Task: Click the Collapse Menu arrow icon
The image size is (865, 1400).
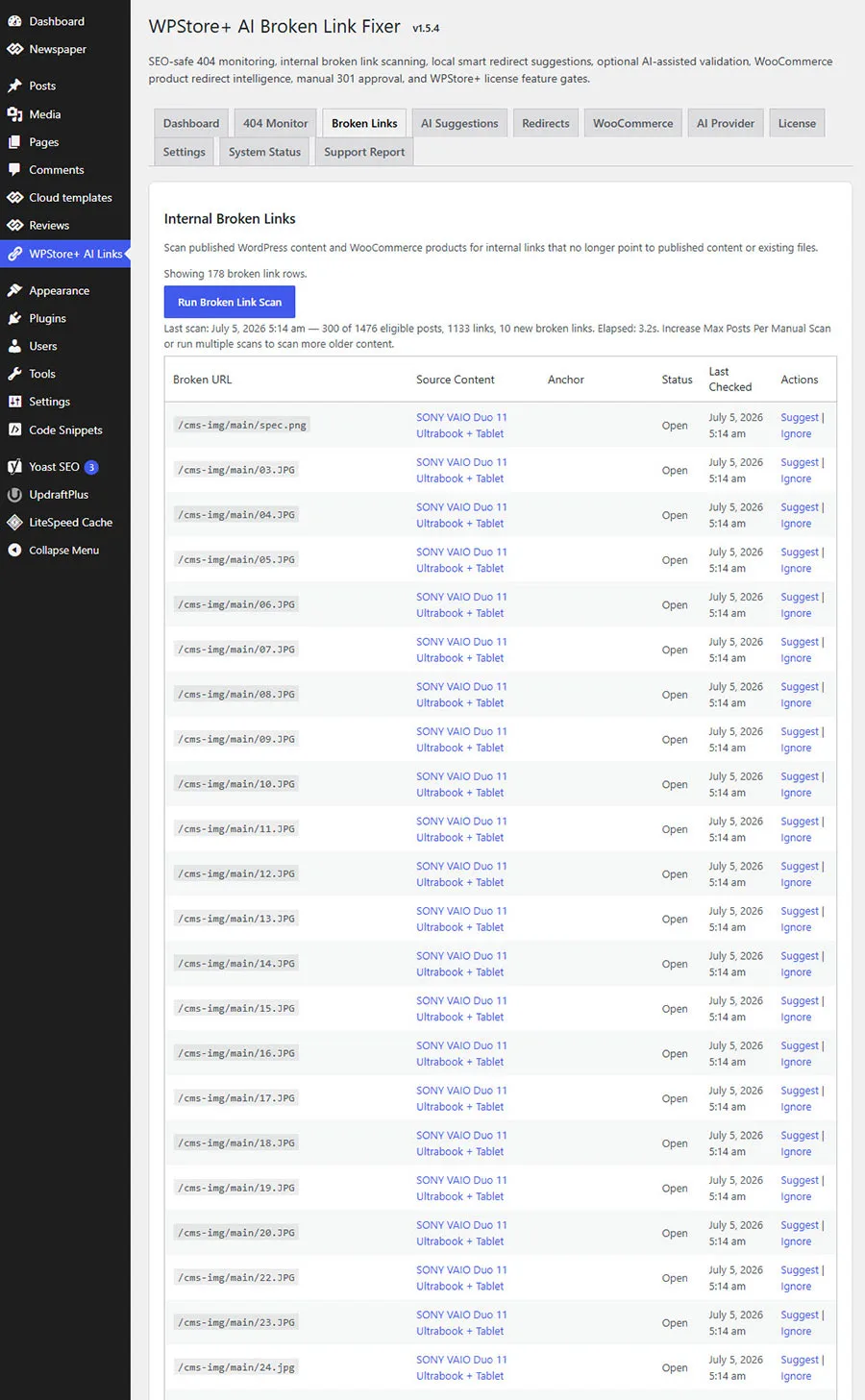Action: pyautogui.click(x=14, y=550)
